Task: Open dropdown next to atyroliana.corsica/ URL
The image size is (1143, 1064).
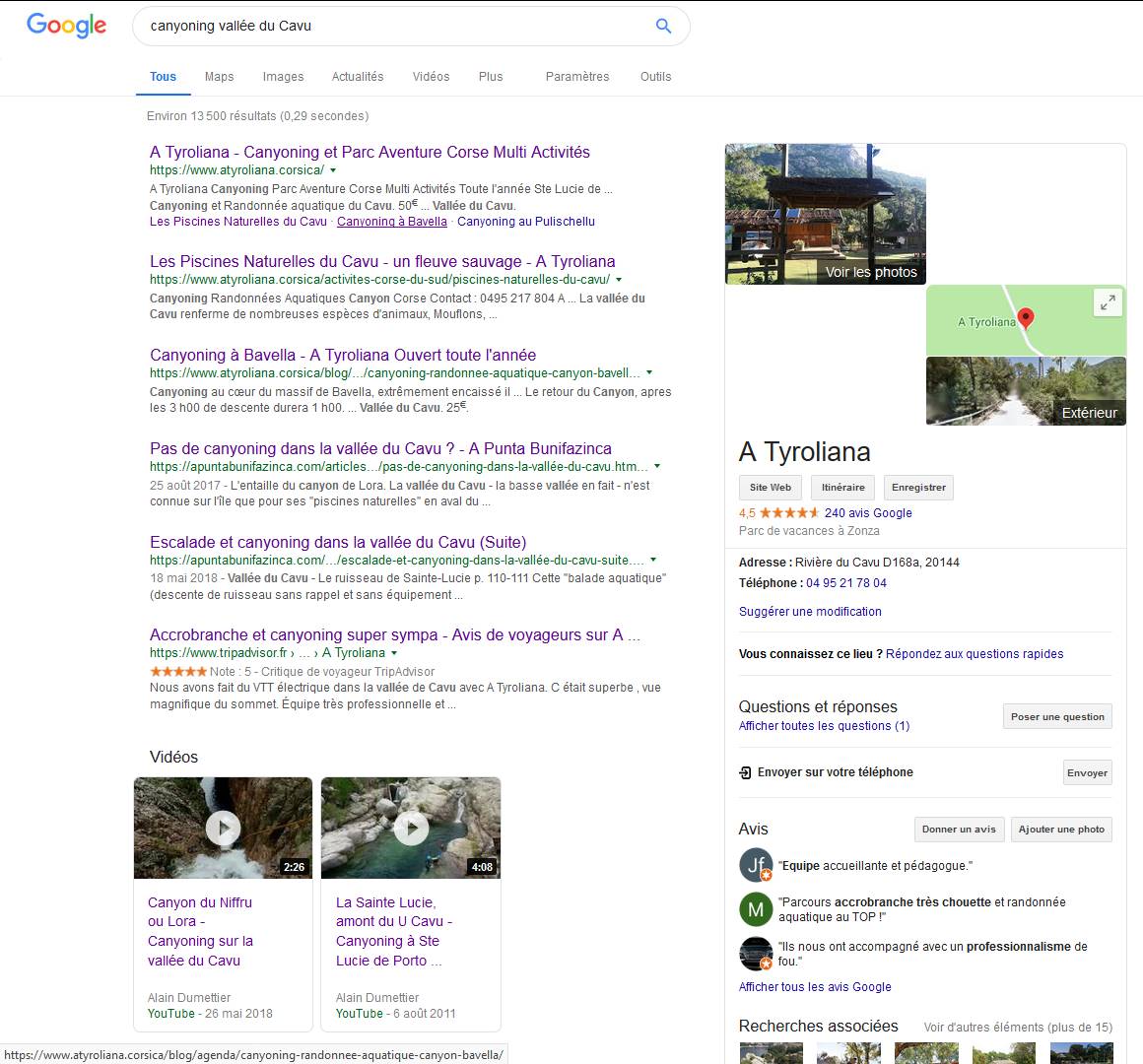Action: click(333, 170)
